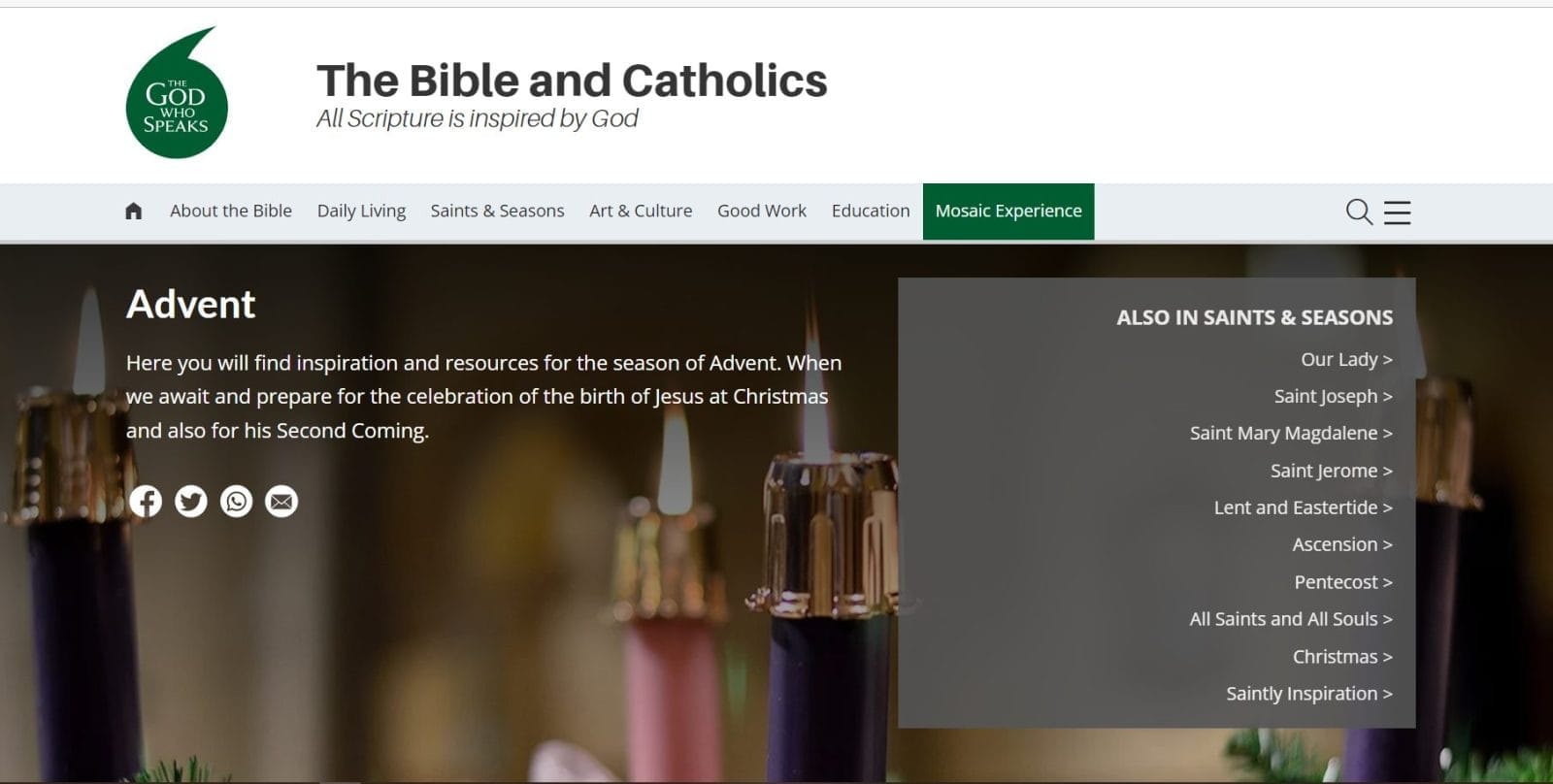
Task: Expand the Art & Culture menu
Action: click(641, 212)
